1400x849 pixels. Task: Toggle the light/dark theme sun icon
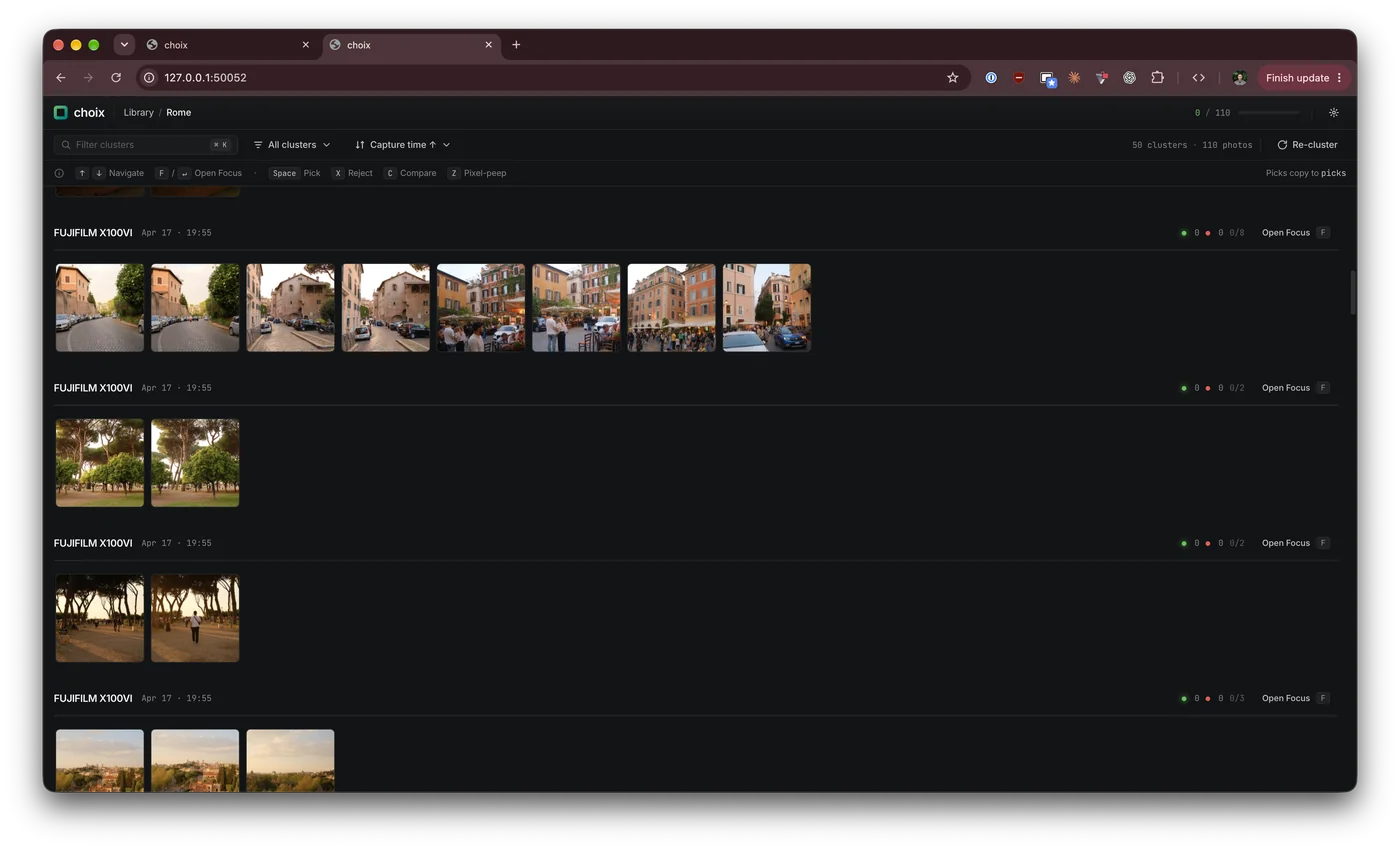(1333, 113)
